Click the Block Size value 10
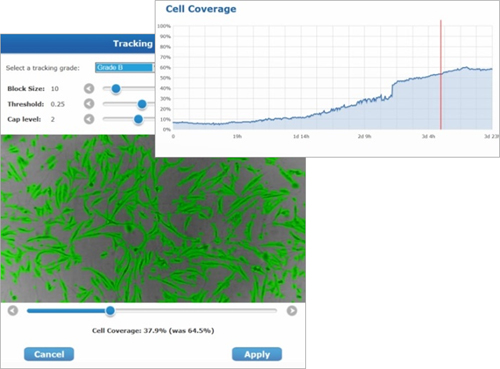This screenshot has width=500, height=369. pyautogui.click(x=55, y=89)
